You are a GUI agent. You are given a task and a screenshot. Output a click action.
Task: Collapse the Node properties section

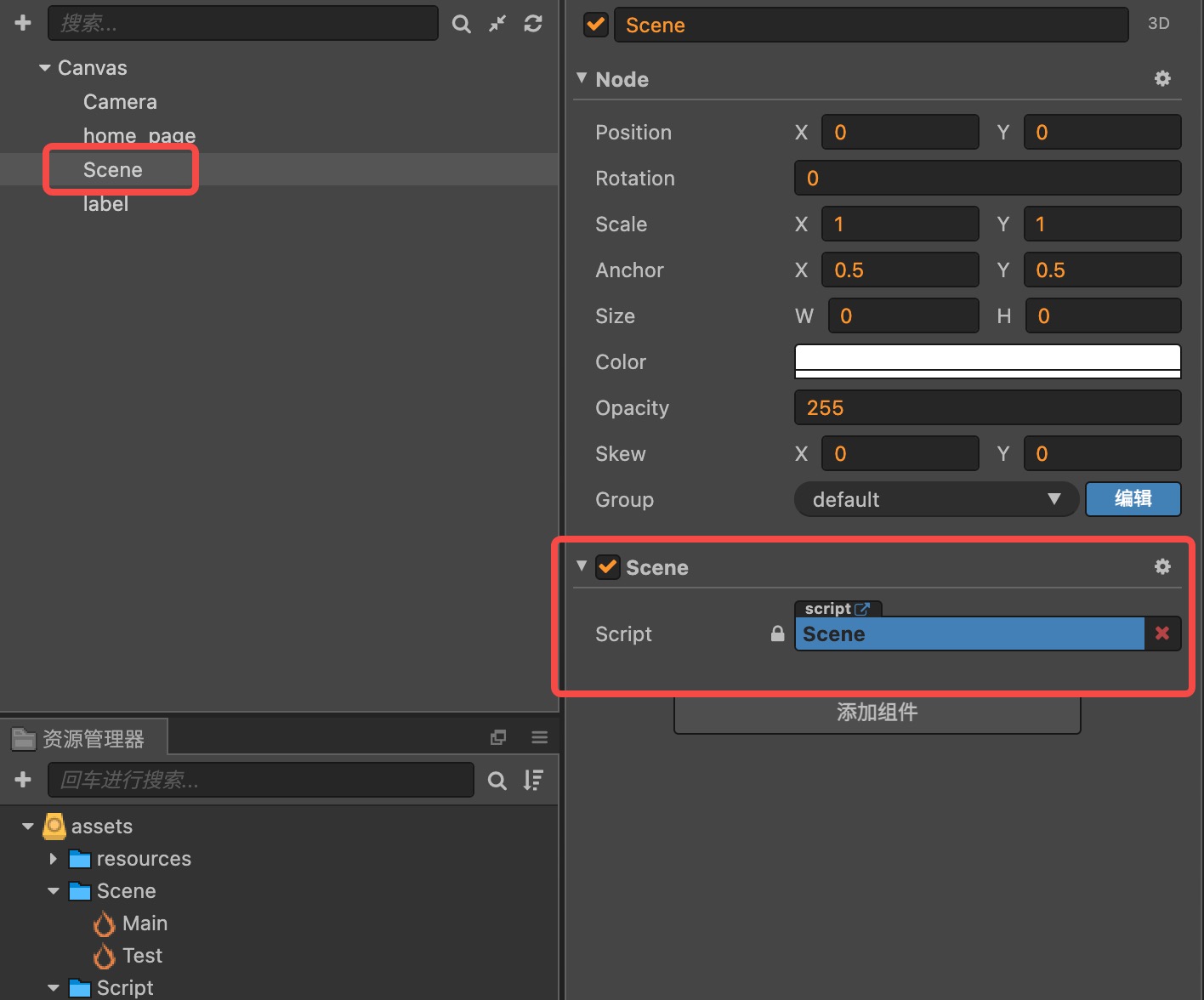[x=582, y=78]
